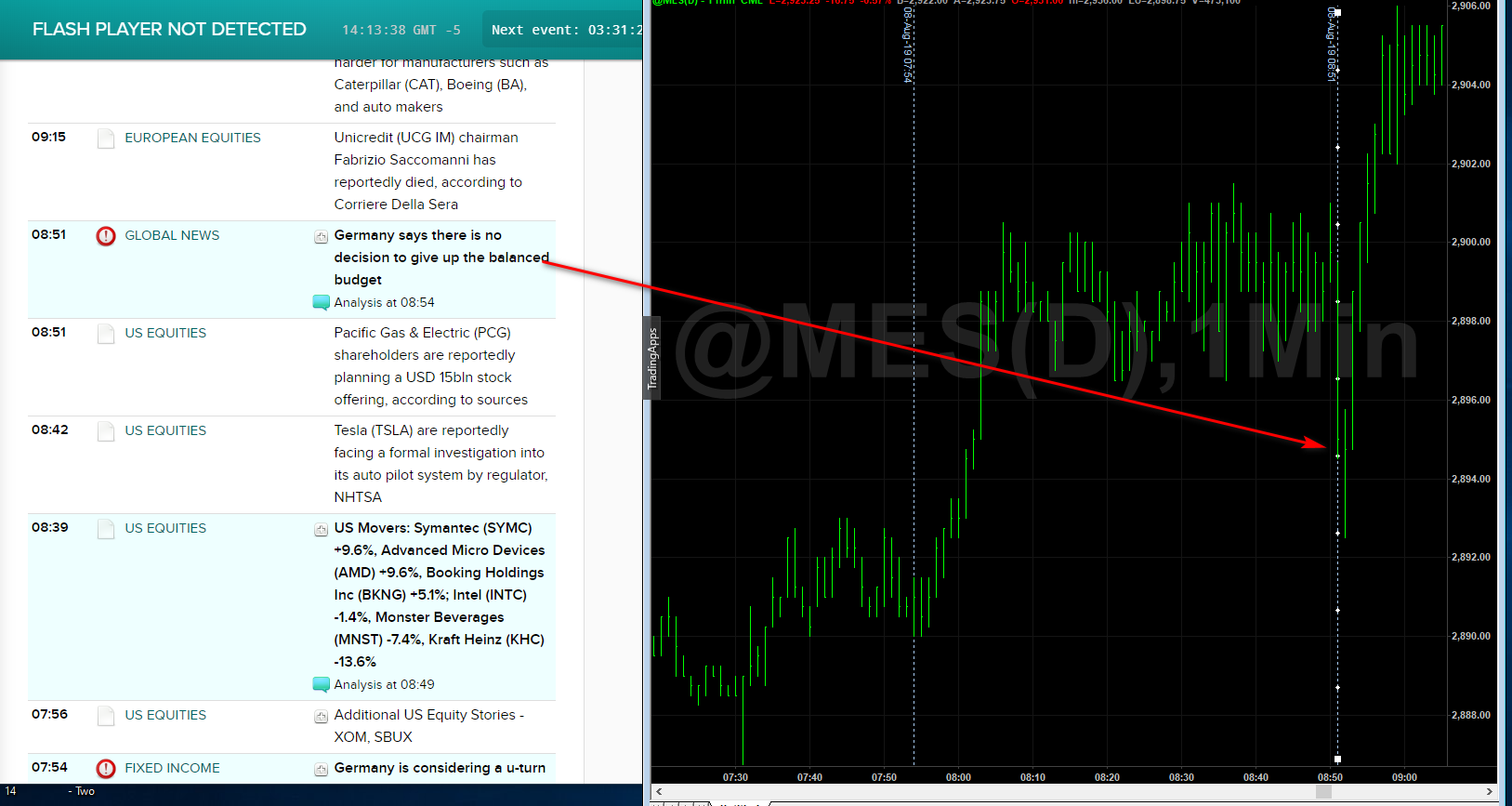Viewport: 1512px width, 806px height.
Task: Click the Pacific Gas & Electric stock offering story
Action: [431, 366]
